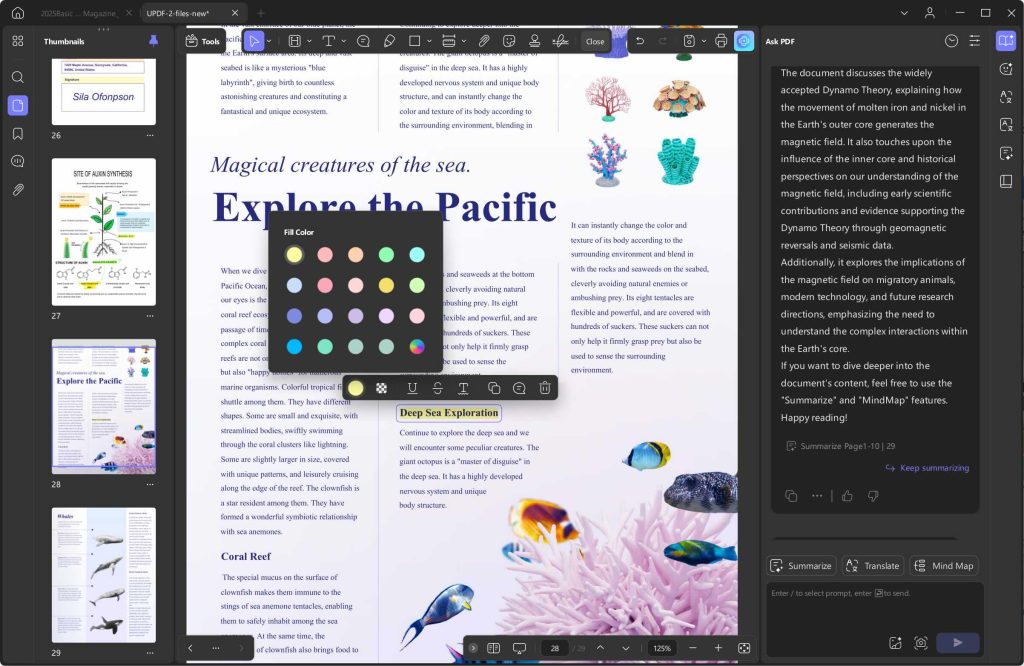The width and height of the screenshot is (1024, 666).
Task: Open the bookmarks panel in the left sidebar
Action: [x=17, y=133]
